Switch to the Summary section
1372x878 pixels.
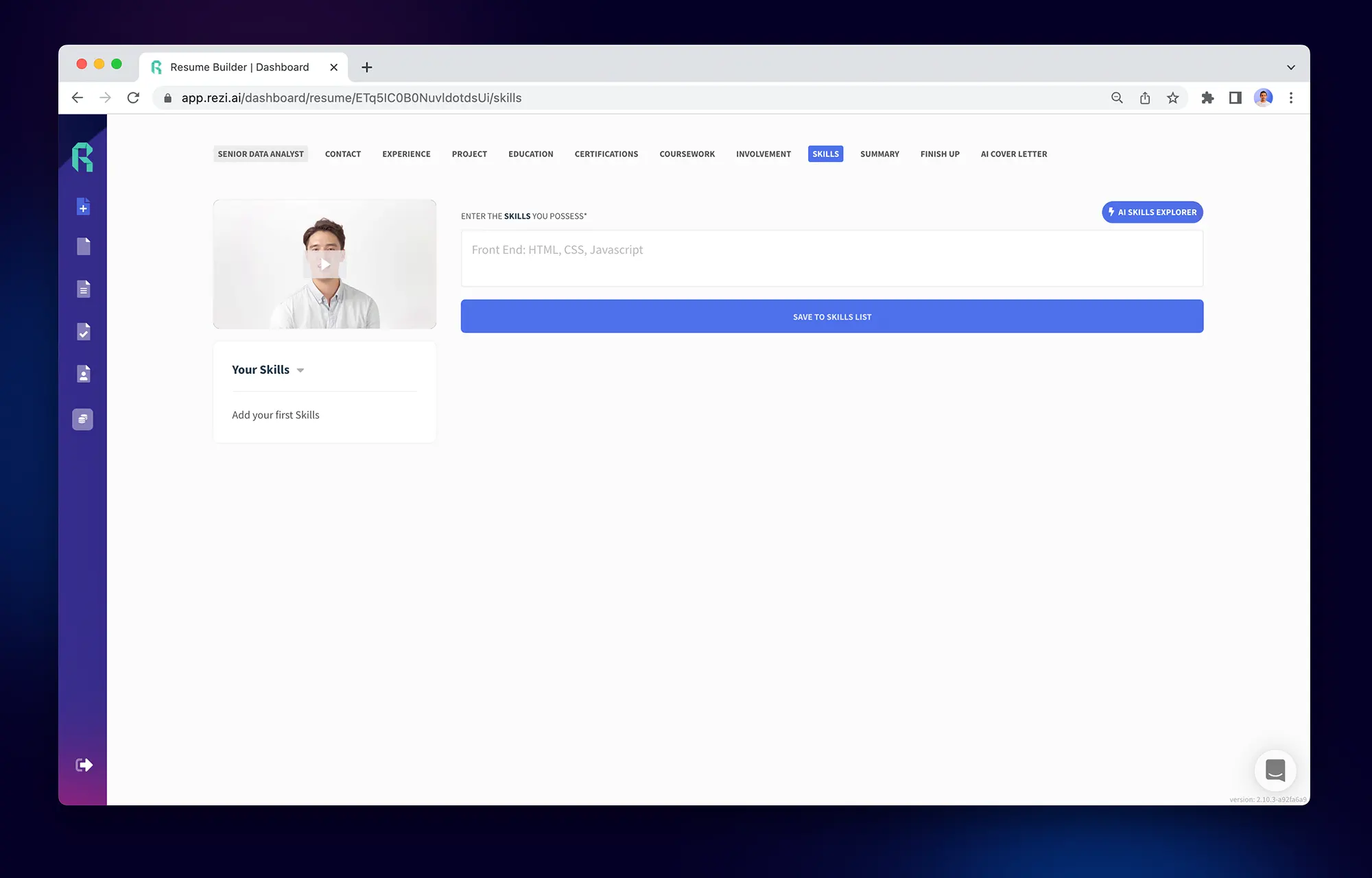point(879,154)
